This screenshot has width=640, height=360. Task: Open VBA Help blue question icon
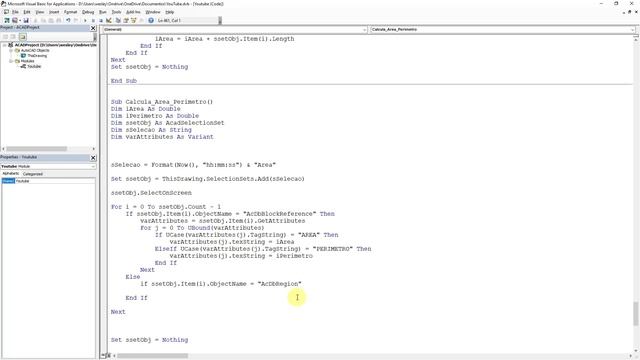(151, 20)
